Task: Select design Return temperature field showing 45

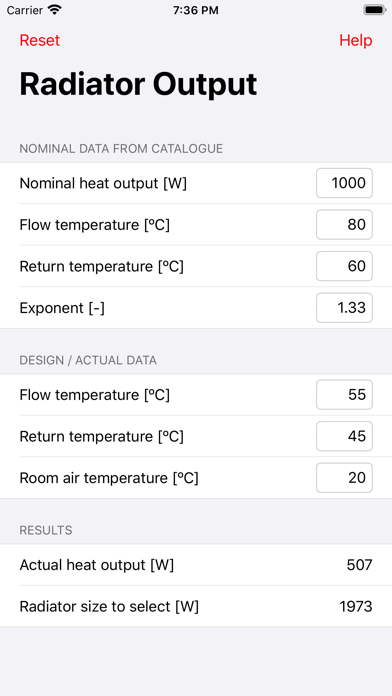Action: [344, 436]
